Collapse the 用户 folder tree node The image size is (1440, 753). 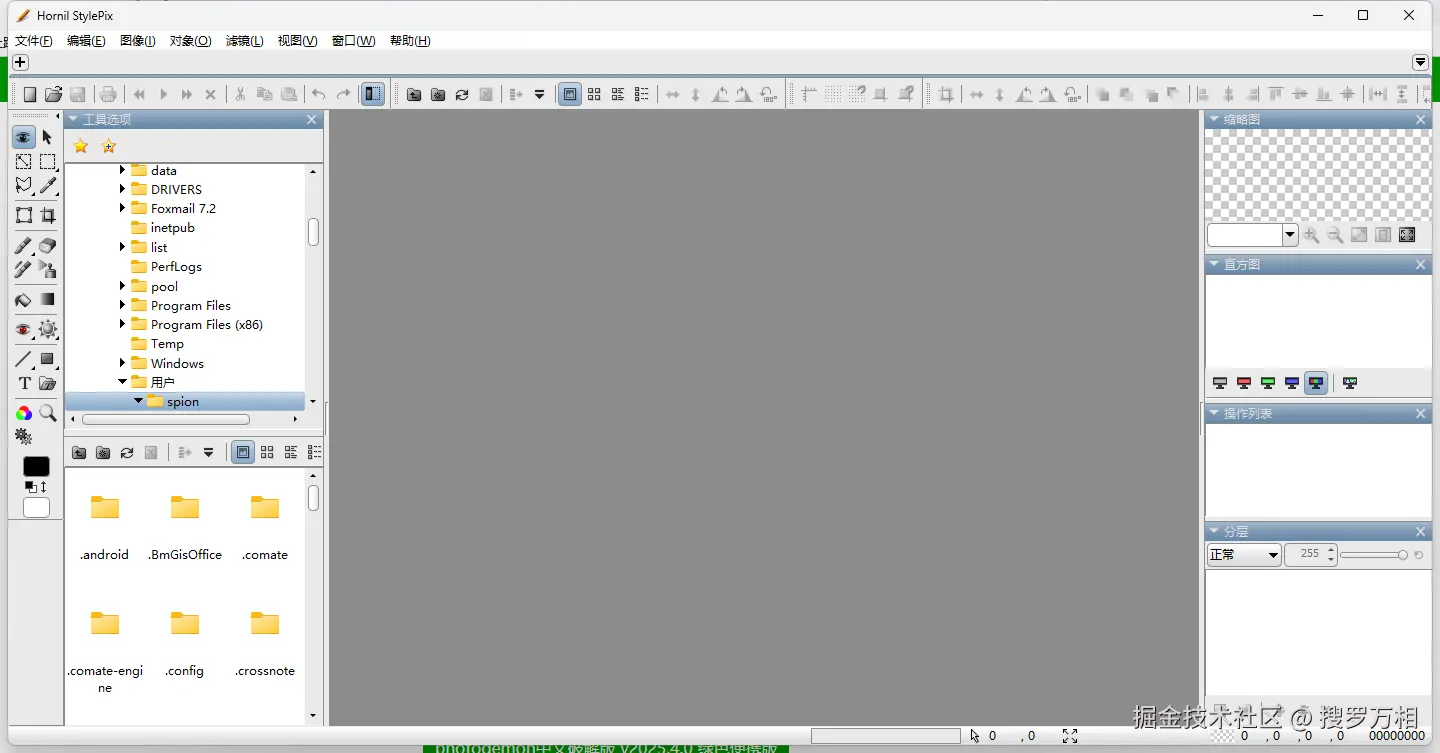point(123,382)
